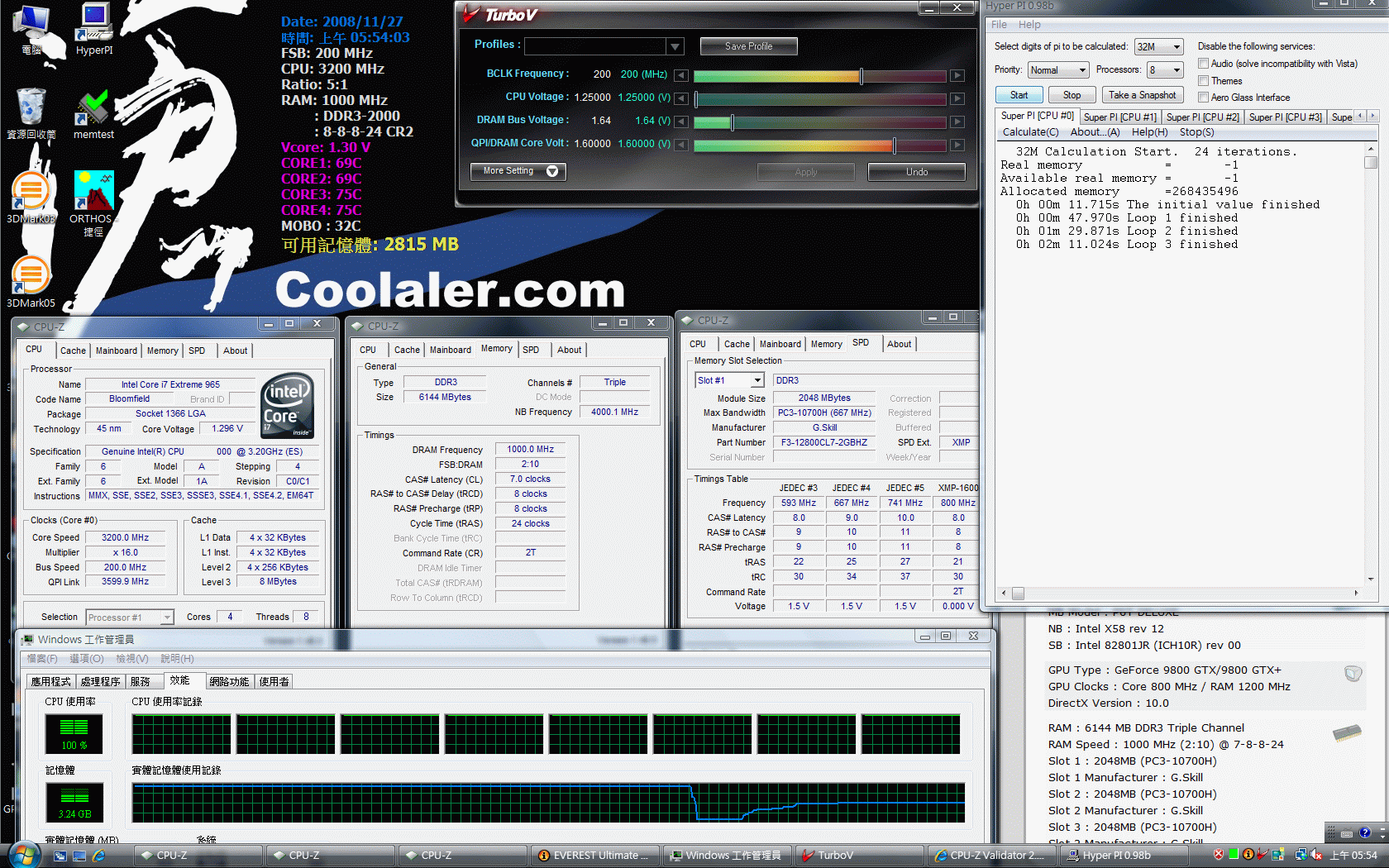The image size is (1389, 868).
Task: Click the TurboV tray icon
Action: [1263, 855]
